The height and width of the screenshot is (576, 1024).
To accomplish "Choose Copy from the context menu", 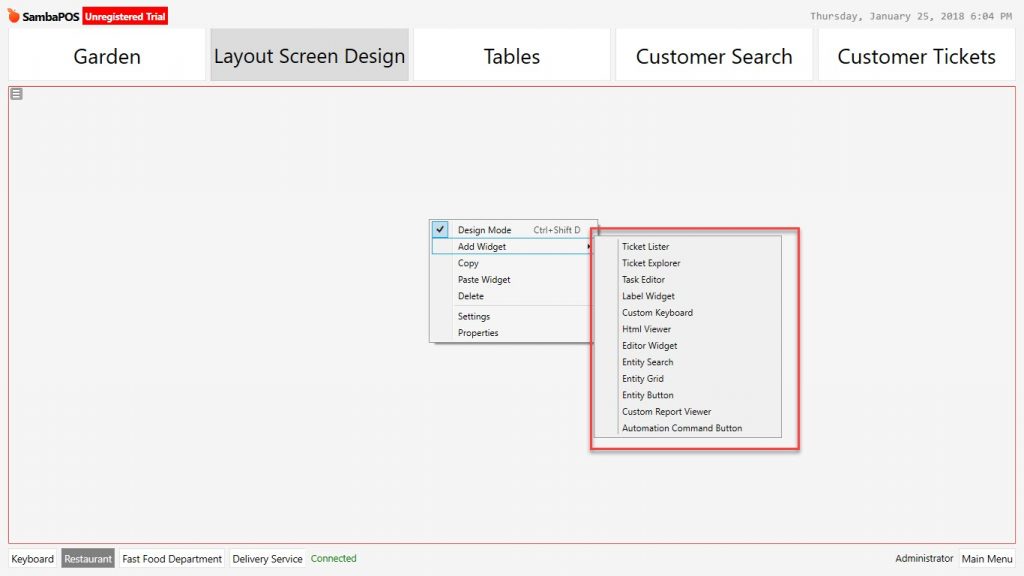I will pyautogui.click(x=468, y=263).
